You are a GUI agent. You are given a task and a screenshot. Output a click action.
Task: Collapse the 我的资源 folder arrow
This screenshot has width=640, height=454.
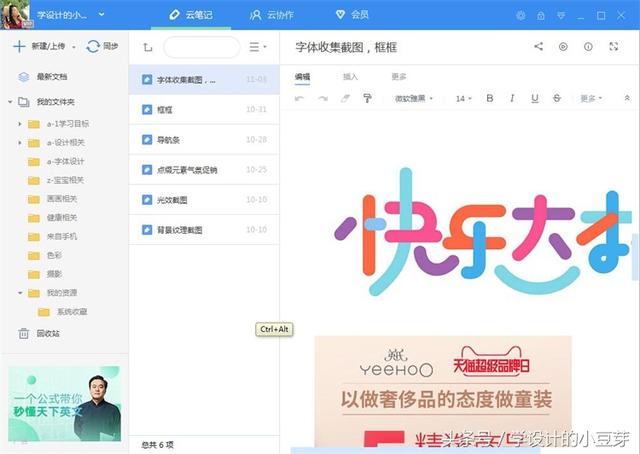(20, 293)
